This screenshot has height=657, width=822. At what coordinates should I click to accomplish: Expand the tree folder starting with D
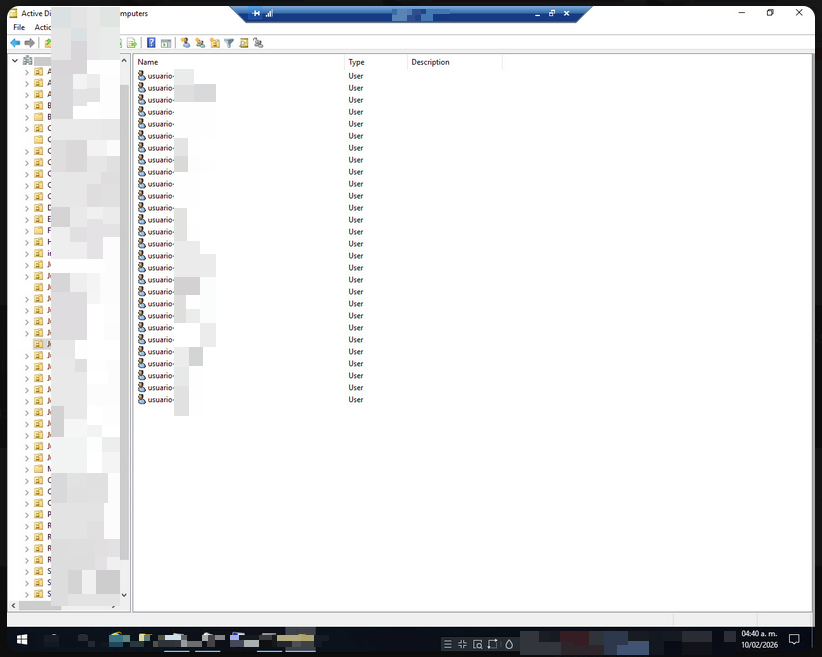coord(27,208)
